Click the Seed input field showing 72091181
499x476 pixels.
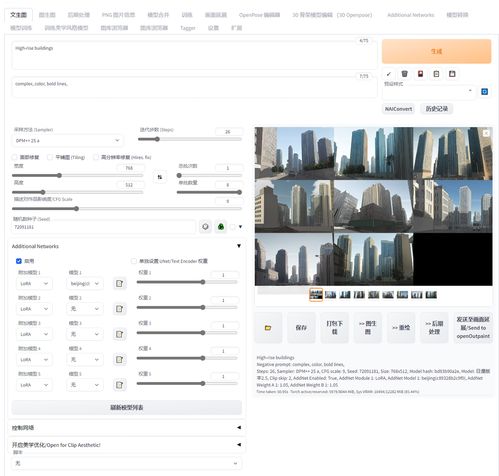(x=104, y=227)
